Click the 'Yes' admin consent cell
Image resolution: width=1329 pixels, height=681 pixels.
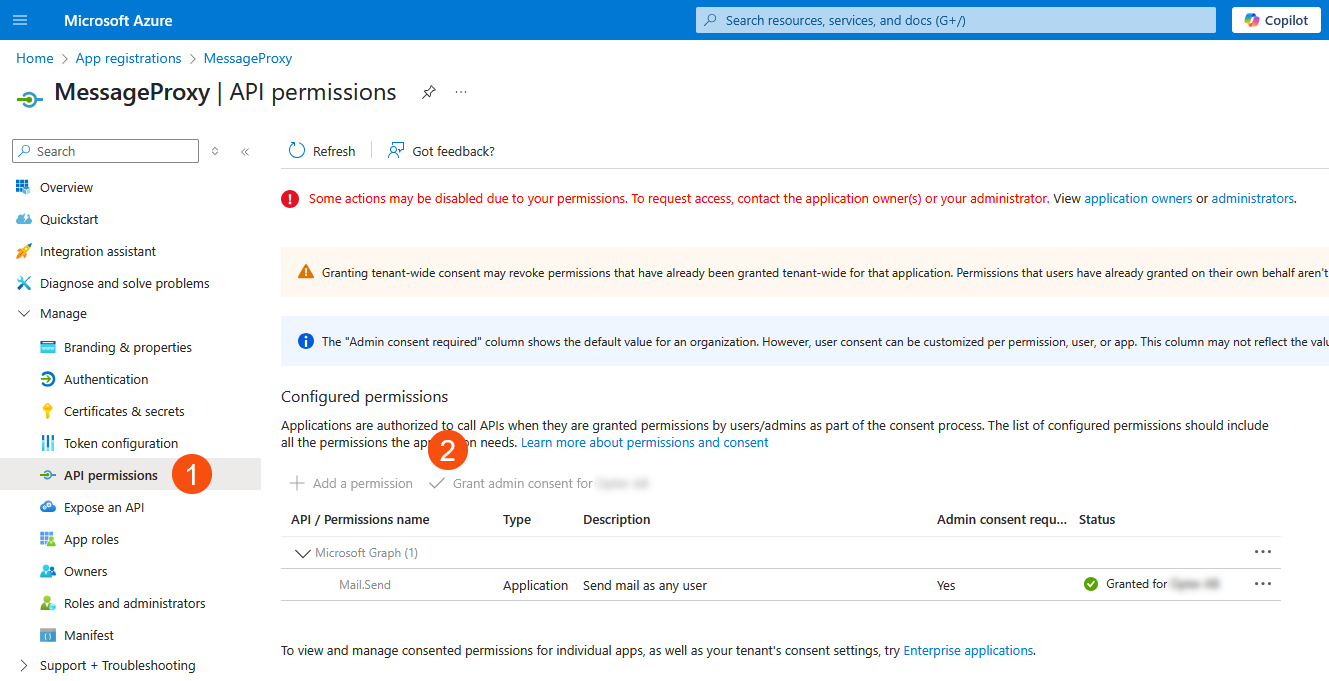pos(946,585)
